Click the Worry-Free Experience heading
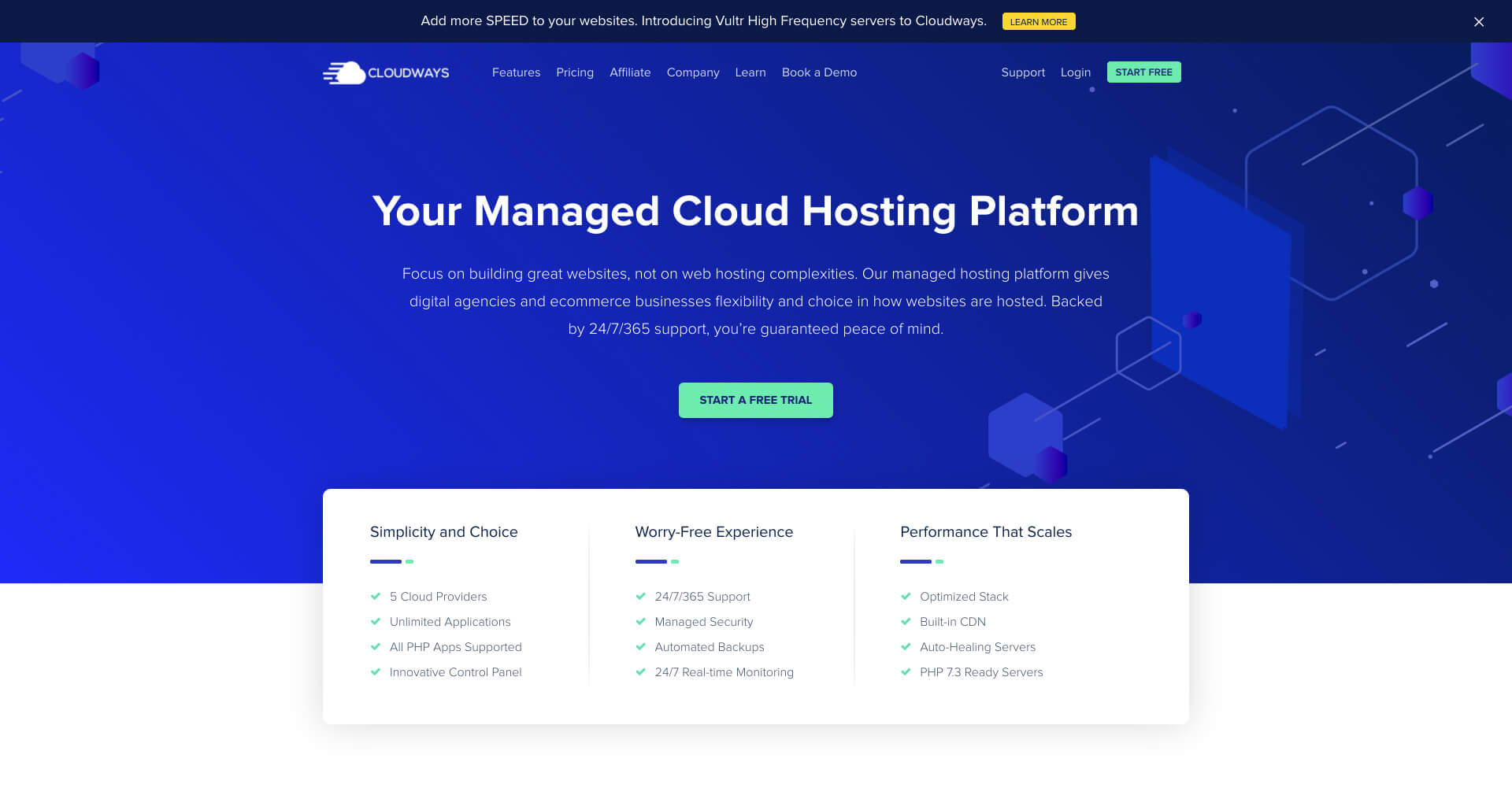 (x=714, y=532)
